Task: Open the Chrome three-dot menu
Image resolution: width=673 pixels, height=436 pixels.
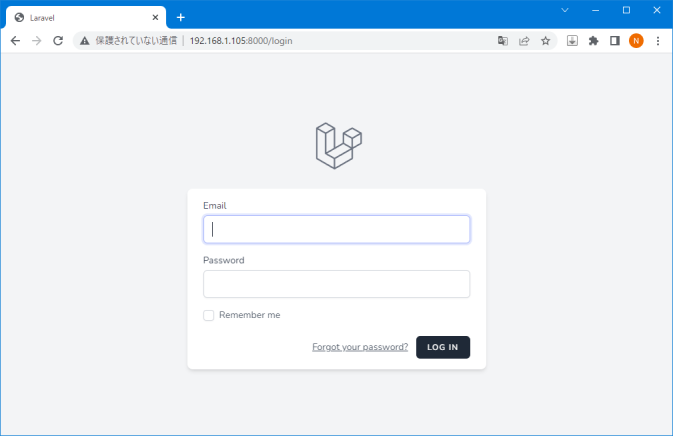Action: (658, 41)
